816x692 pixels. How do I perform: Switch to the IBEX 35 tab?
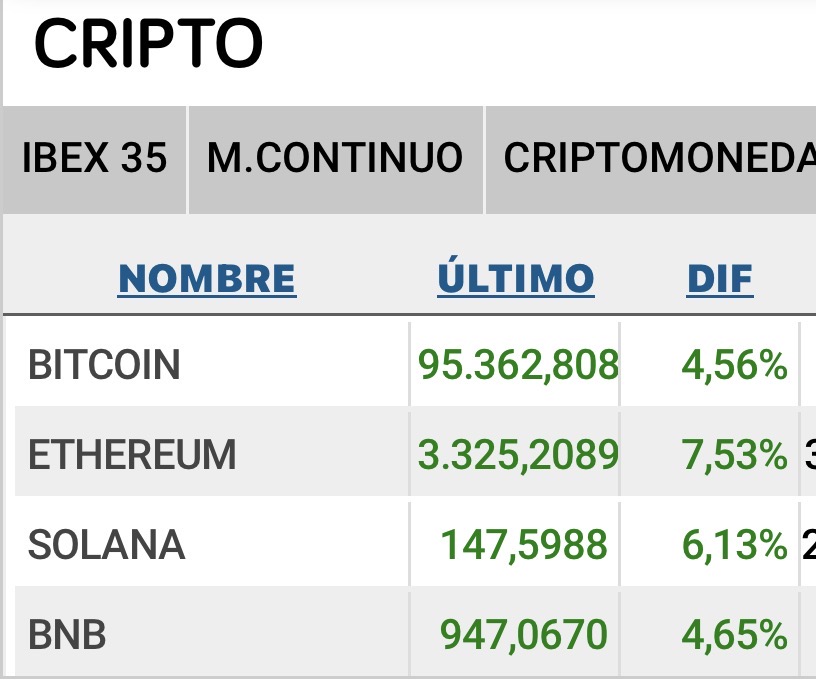94,159
